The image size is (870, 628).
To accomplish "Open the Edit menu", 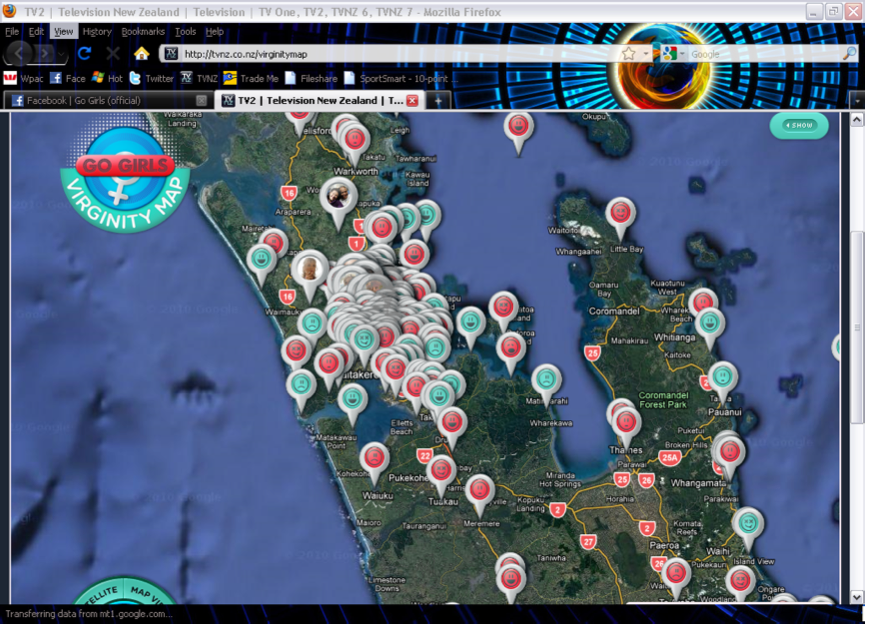I will click(x=37, y=32).
